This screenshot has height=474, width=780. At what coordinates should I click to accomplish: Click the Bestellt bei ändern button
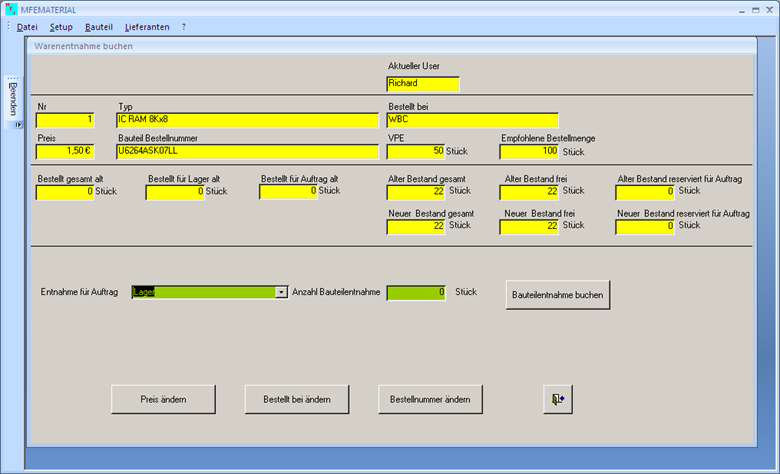pos(296,399)
